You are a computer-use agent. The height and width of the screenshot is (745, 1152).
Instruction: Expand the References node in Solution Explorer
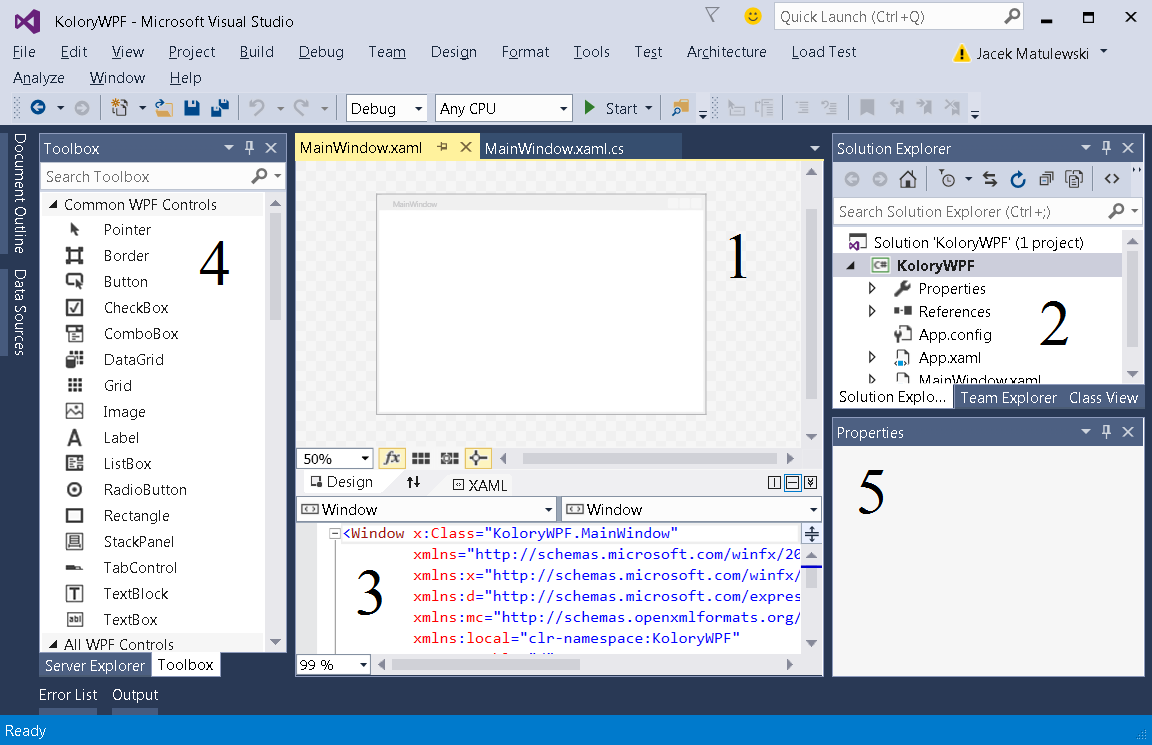[x=872, y=311]
